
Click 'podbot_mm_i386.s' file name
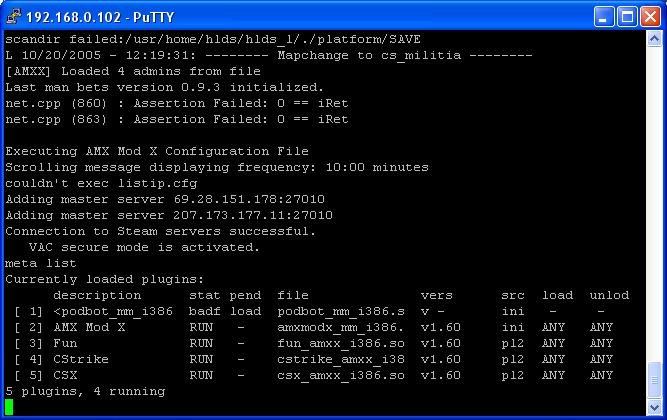click(x=341, y=311)
